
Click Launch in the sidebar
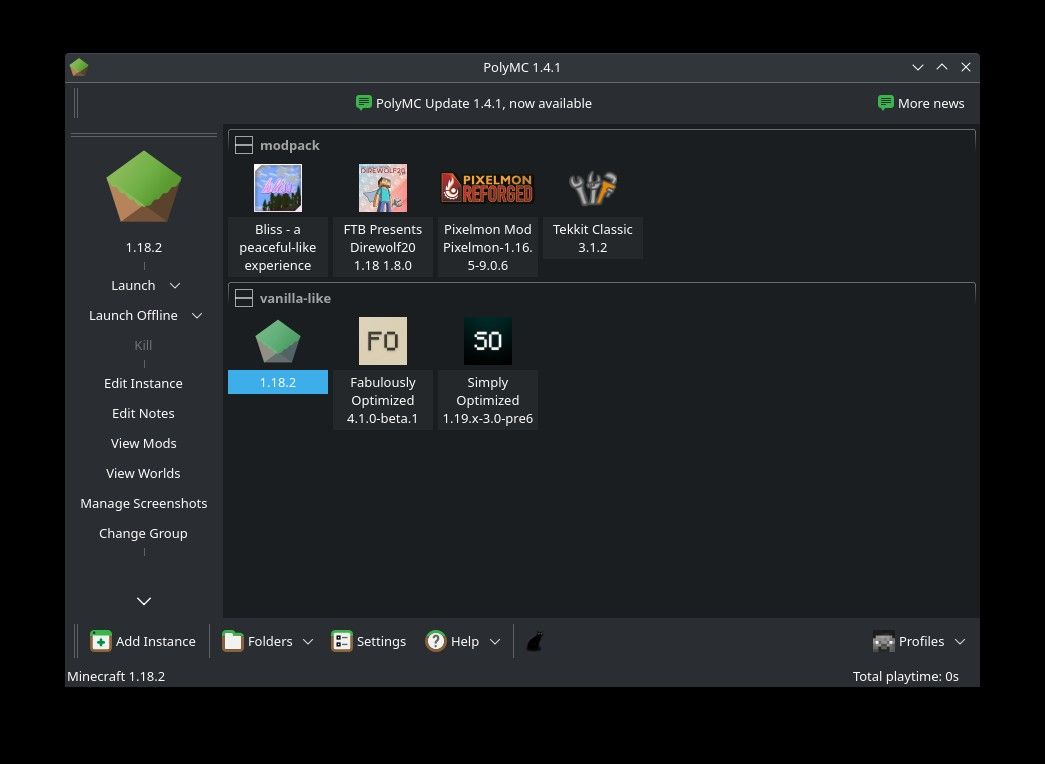(x=133, y=285)
